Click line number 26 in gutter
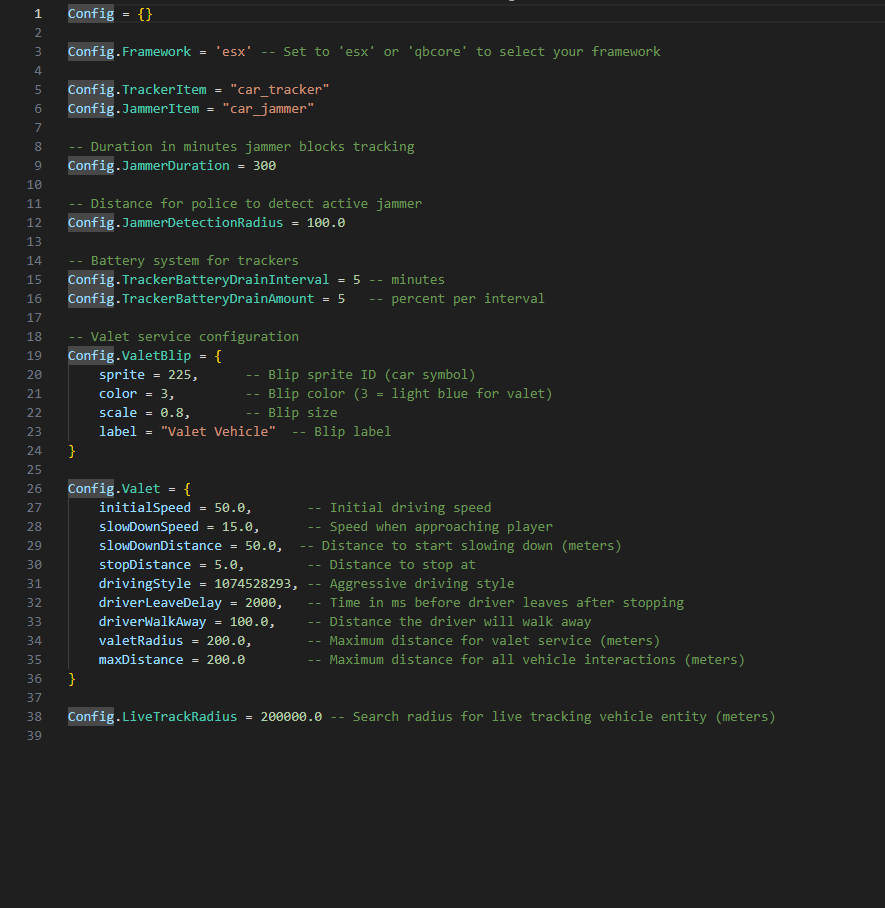 (34, 489)
